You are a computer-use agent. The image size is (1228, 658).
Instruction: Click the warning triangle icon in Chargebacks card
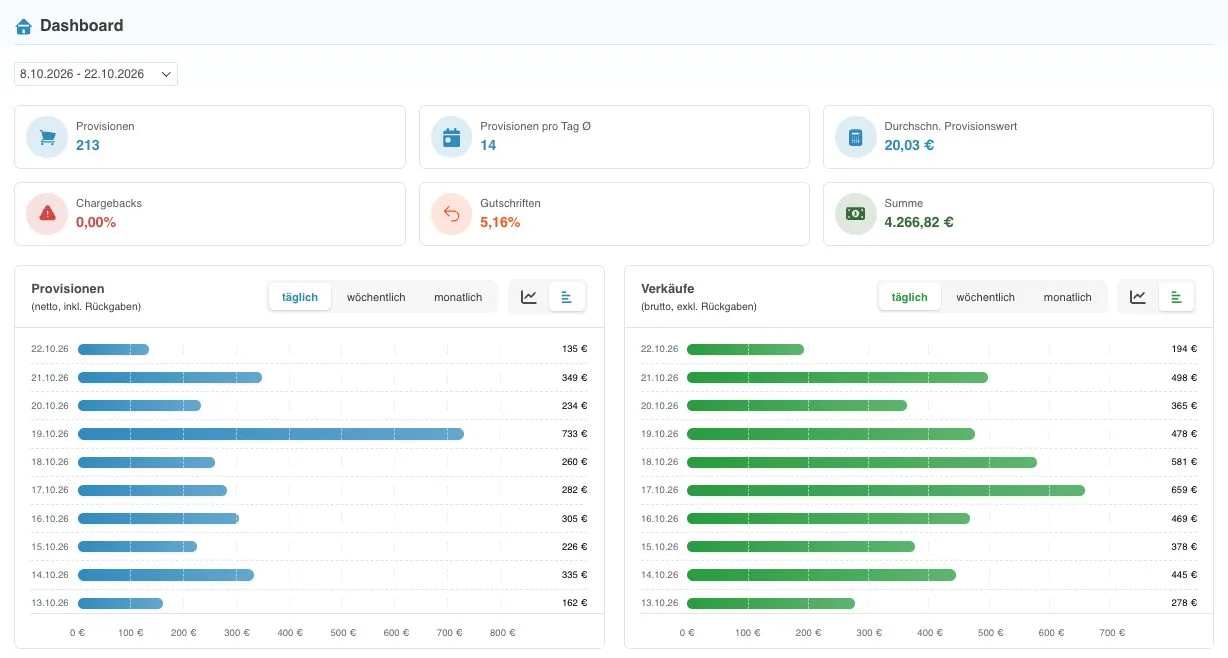point(47,213)
